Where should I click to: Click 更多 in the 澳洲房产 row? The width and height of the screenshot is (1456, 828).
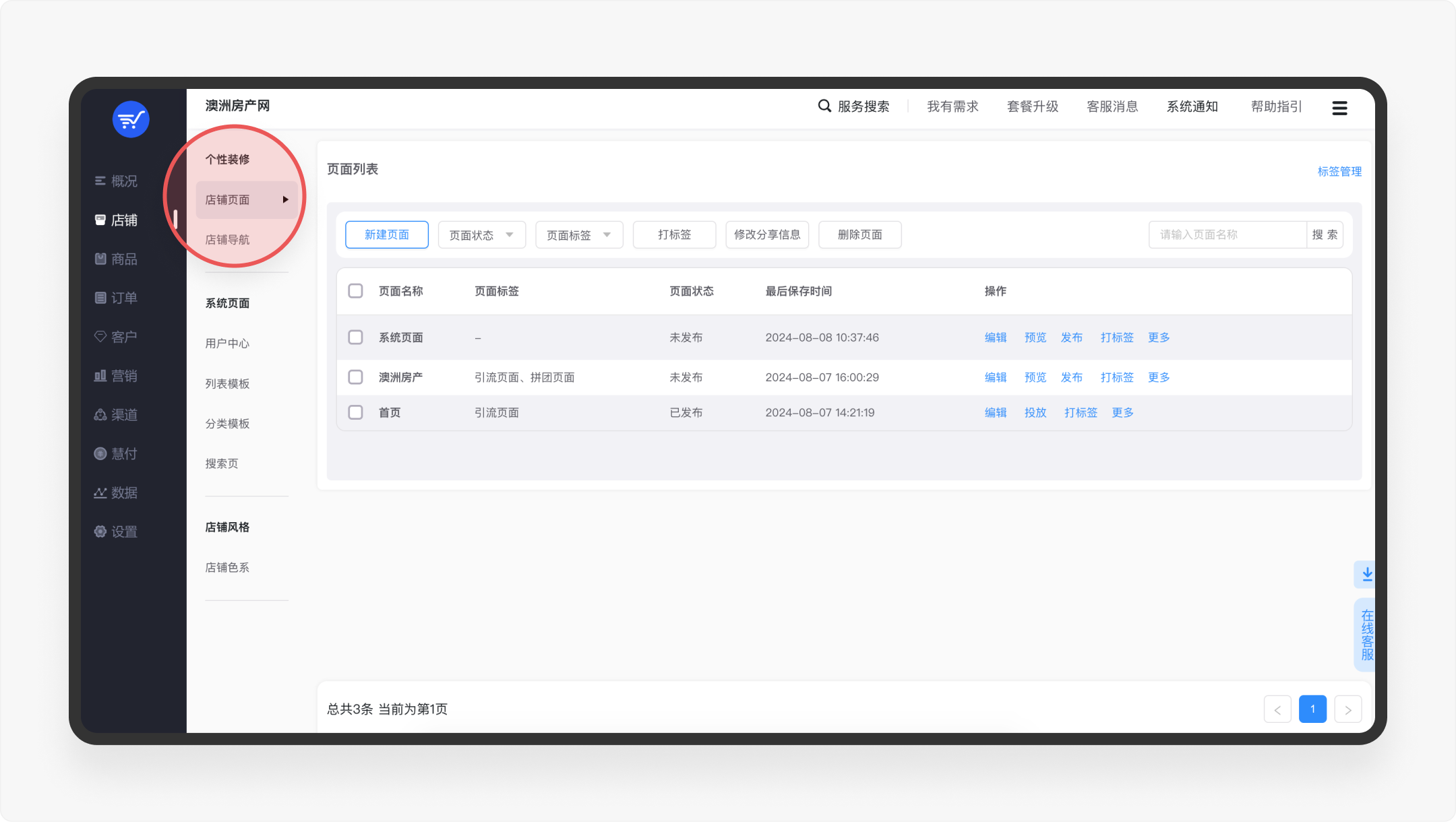point(1159,377)
